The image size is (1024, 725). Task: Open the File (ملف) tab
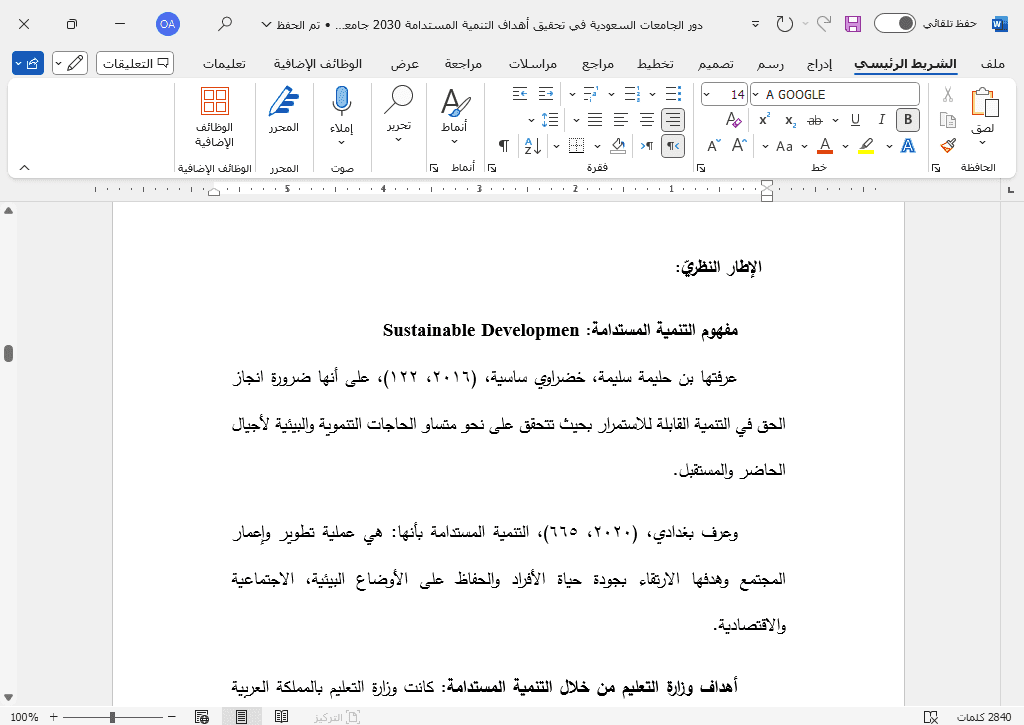point(992,63)
